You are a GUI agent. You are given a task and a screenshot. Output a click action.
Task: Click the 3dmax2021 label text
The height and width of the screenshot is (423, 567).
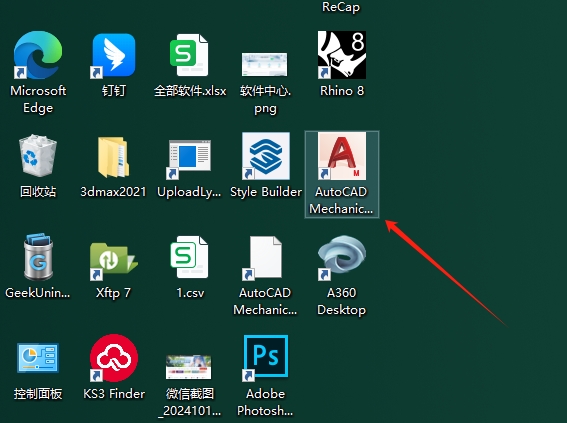point(113,192)
